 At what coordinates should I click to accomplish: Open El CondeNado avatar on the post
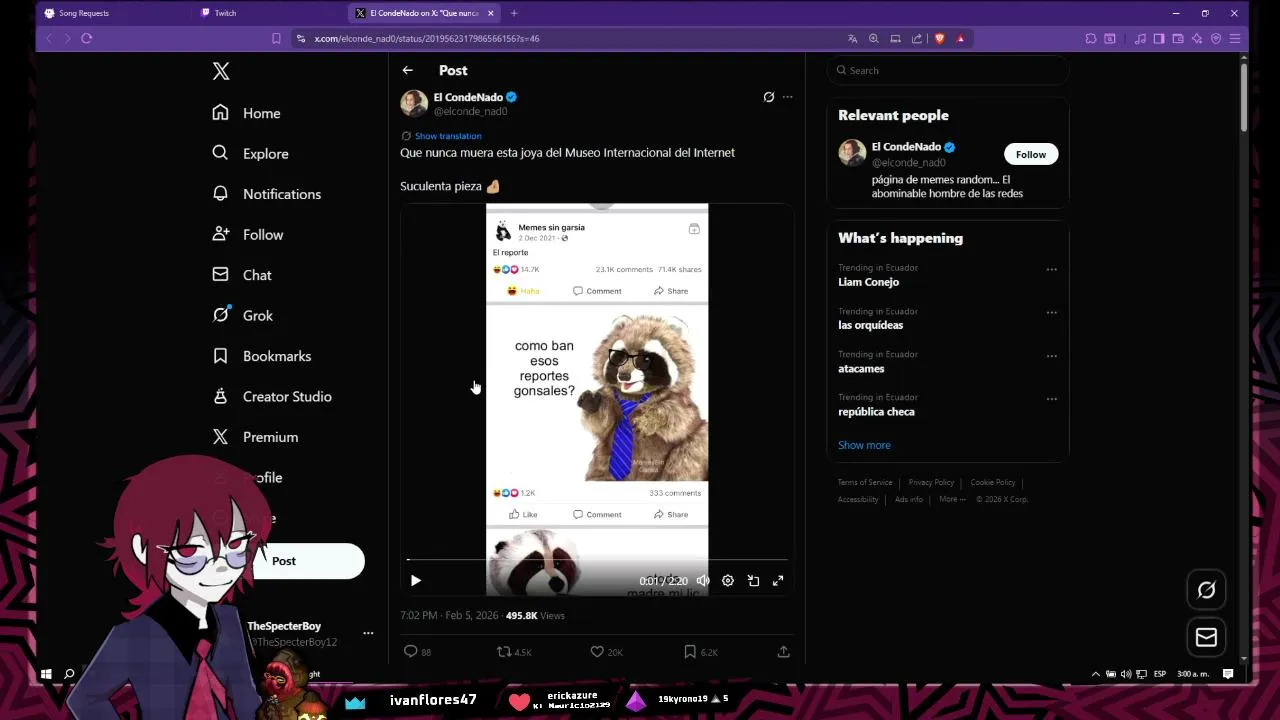point(414,103)
